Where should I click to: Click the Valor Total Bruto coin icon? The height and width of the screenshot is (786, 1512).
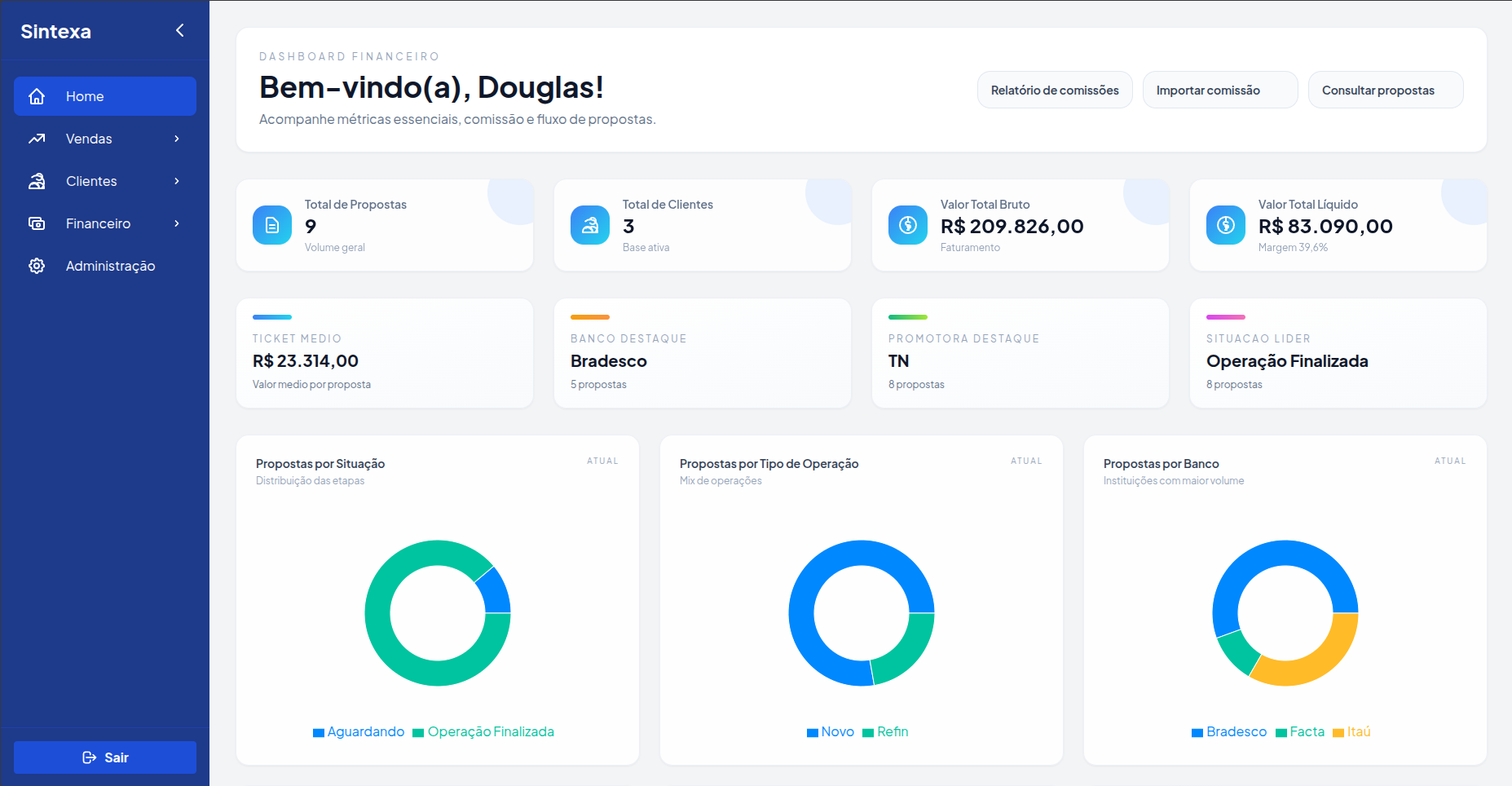(x=908, y=225)
